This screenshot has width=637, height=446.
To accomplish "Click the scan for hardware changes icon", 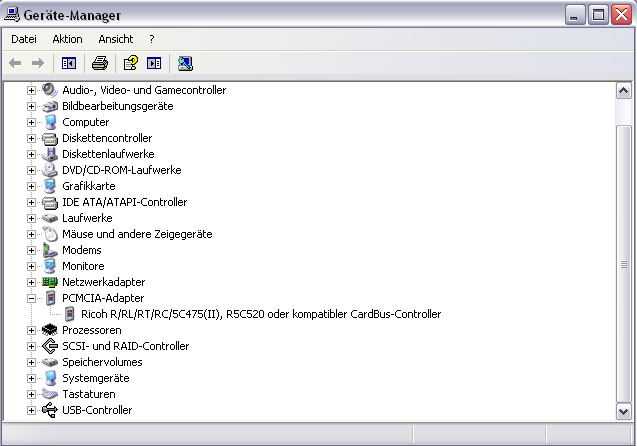I will click(x=185, y=63).
